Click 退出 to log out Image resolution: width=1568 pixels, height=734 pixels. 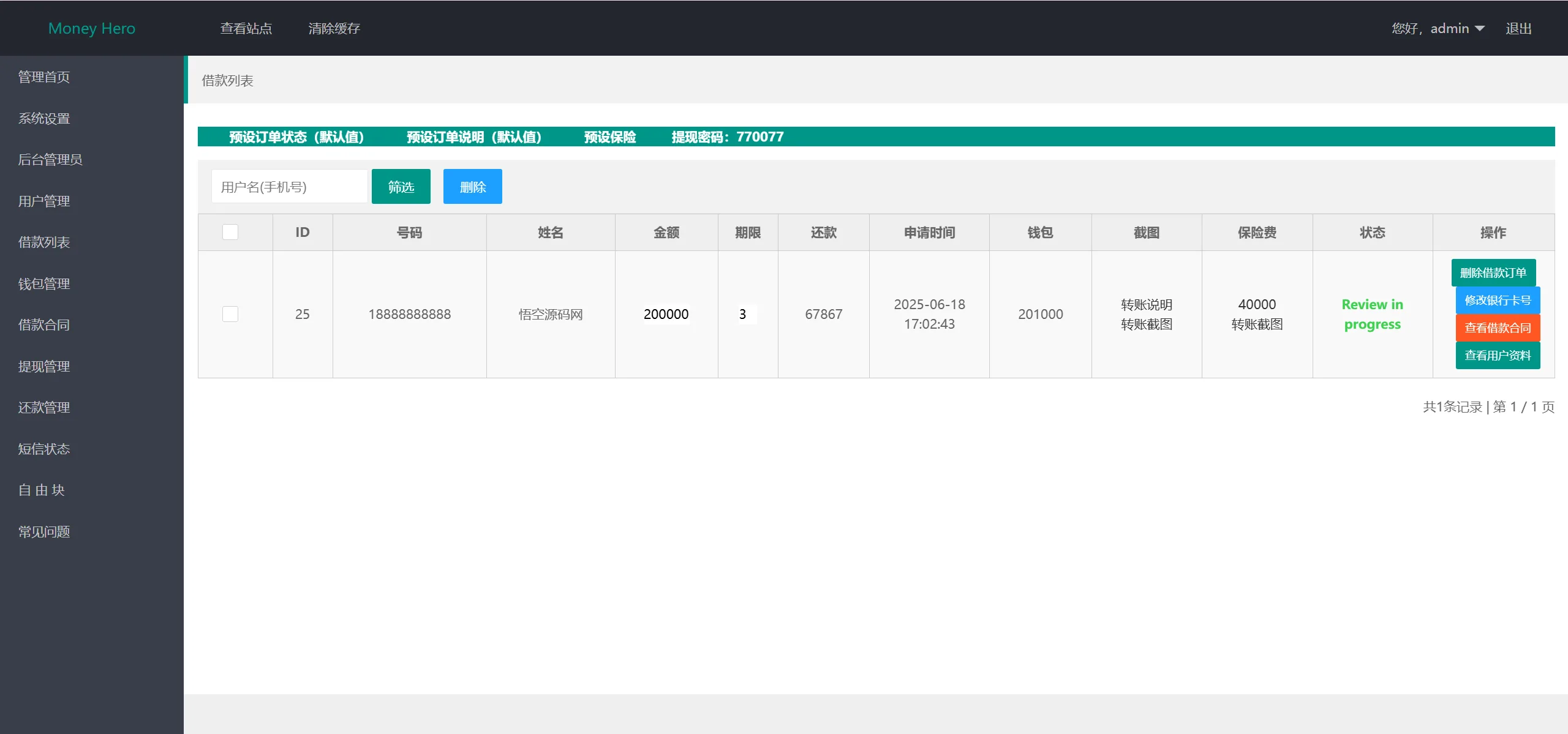pyautogui.click(x=1518, y=29)
